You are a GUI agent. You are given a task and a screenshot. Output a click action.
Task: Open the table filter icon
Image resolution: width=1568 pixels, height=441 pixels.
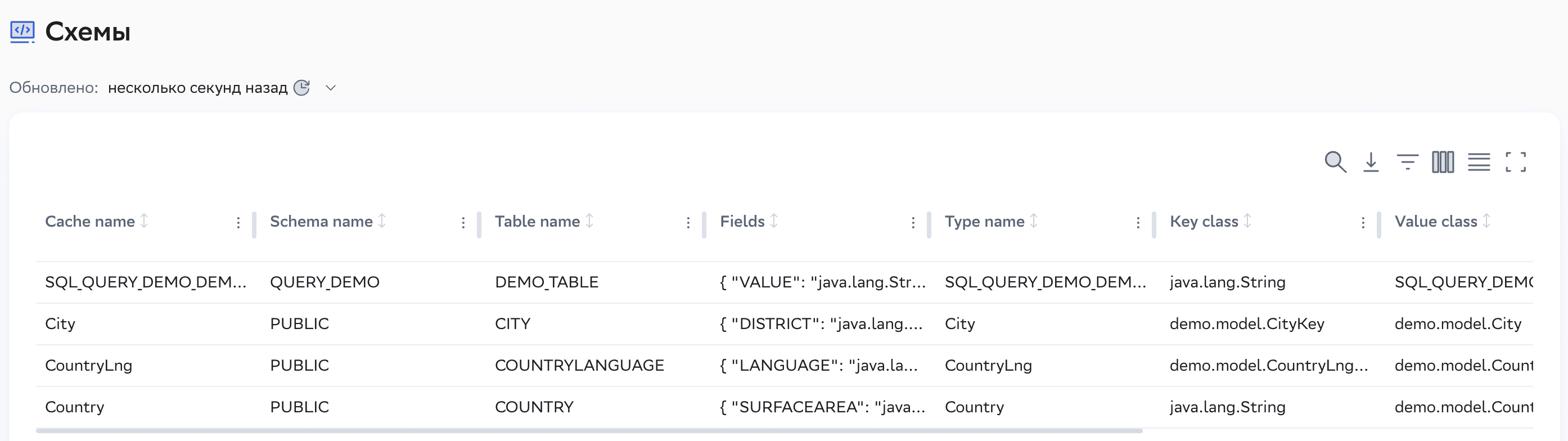point(1407,162)
